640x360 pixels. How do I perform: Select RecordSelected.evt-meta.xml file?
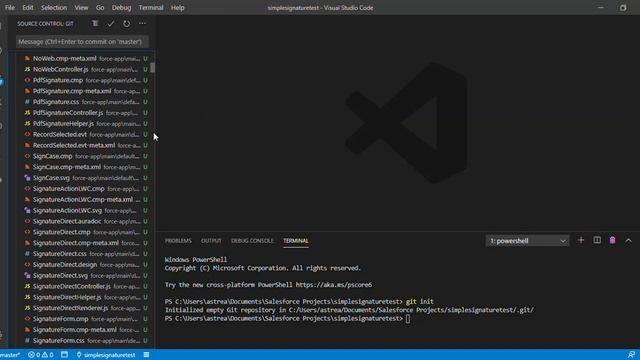click(82, 145)
